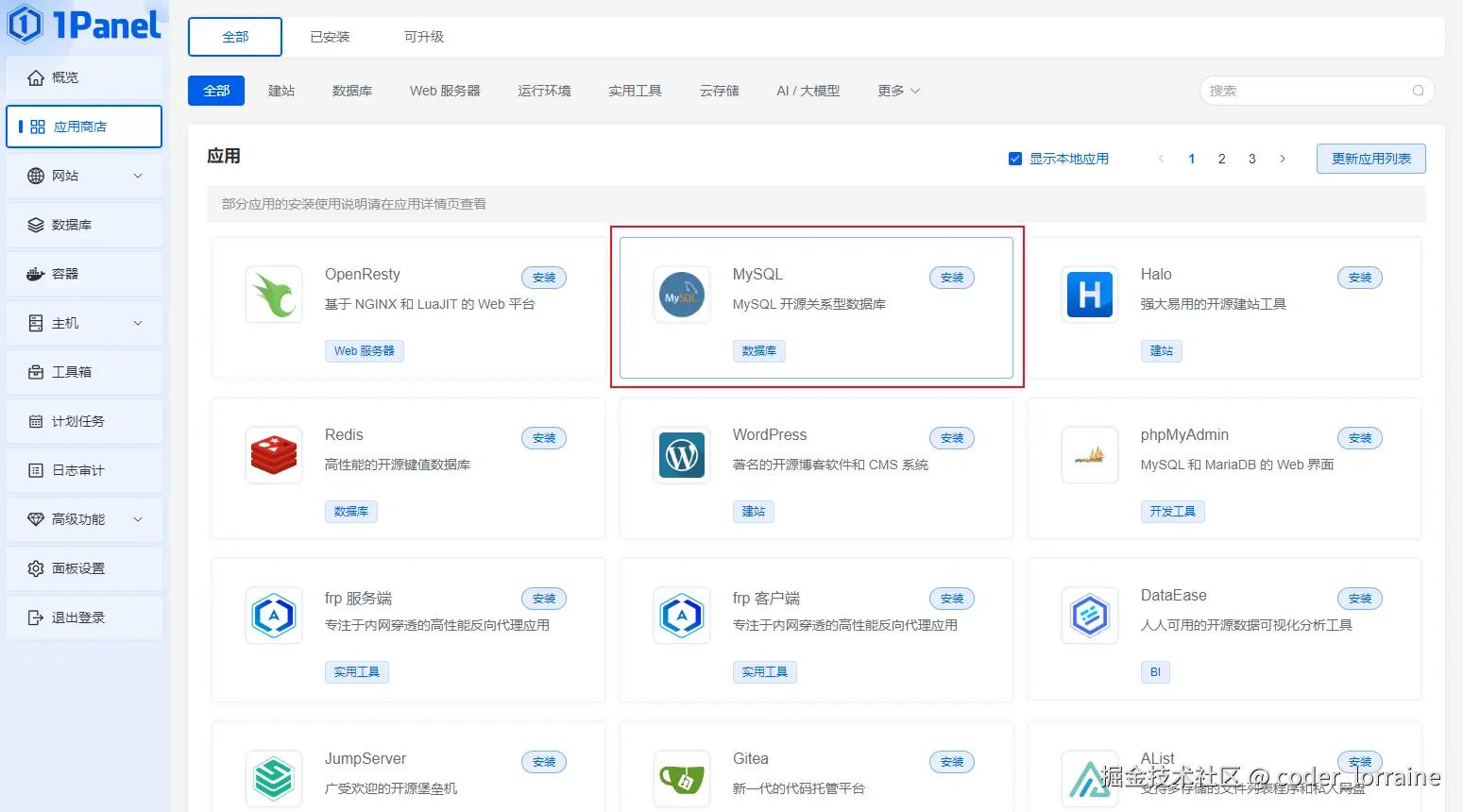
Task: Open the 工具箱 toolbox icon
Action: 36,372
